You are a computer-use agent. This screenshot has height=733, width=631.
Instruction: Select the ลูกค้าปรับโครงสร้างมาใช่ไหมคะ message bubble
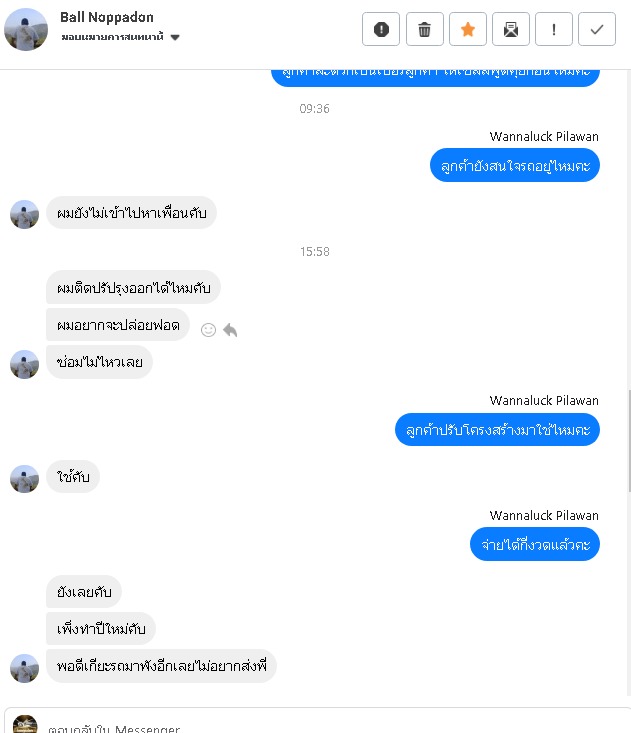coord(497,430)
